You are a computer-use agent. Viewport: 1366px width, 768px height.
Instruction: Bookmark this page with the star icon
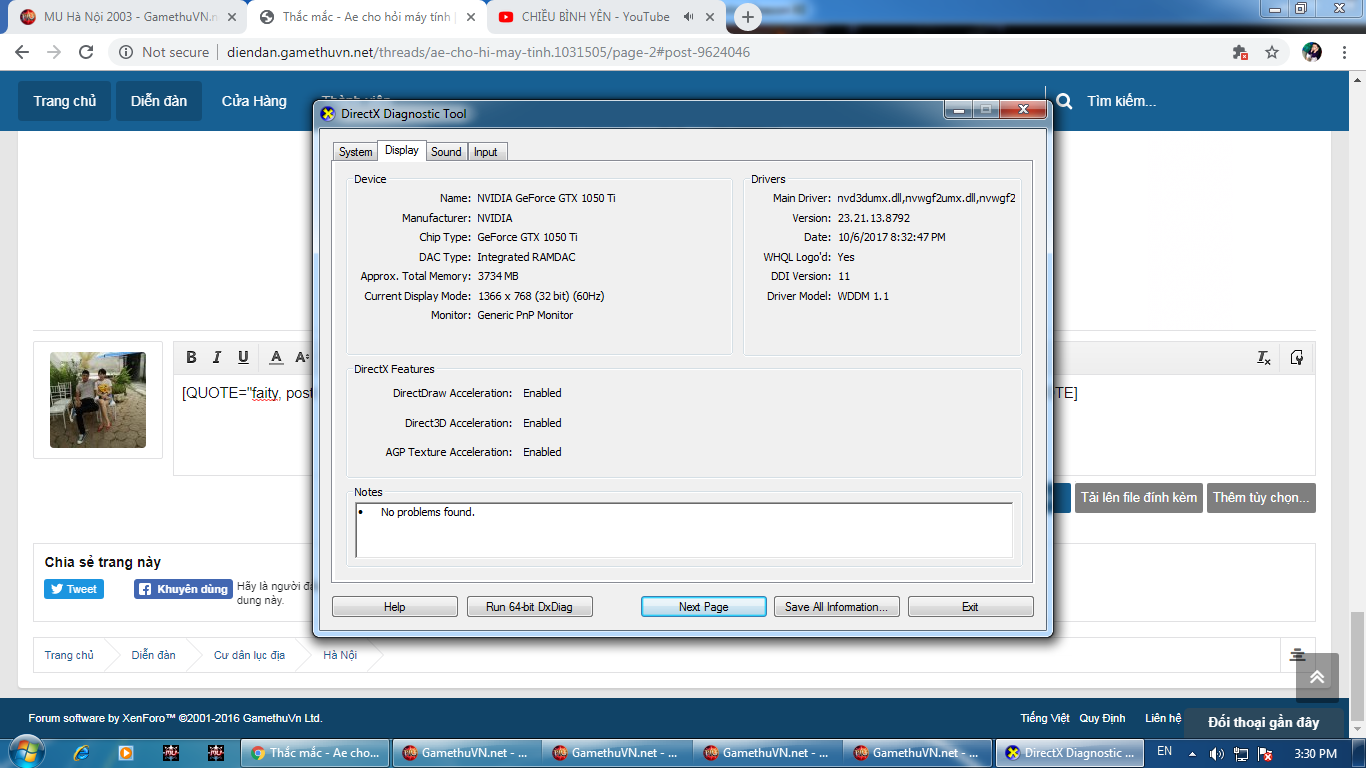pos(1272,52)
